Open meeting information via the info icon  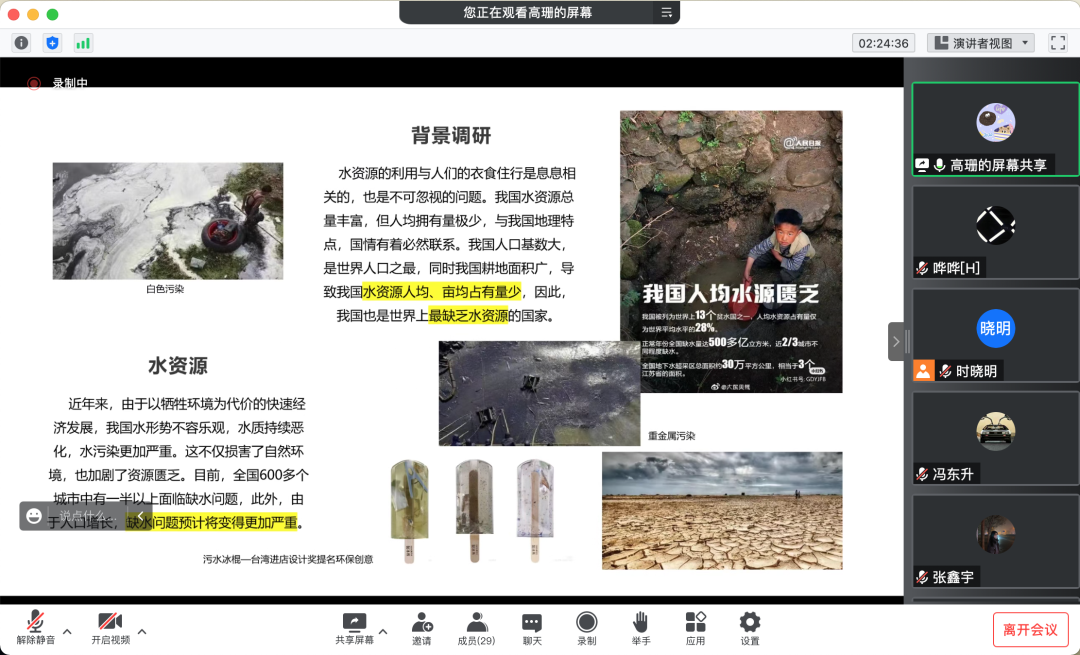(21, 43)
